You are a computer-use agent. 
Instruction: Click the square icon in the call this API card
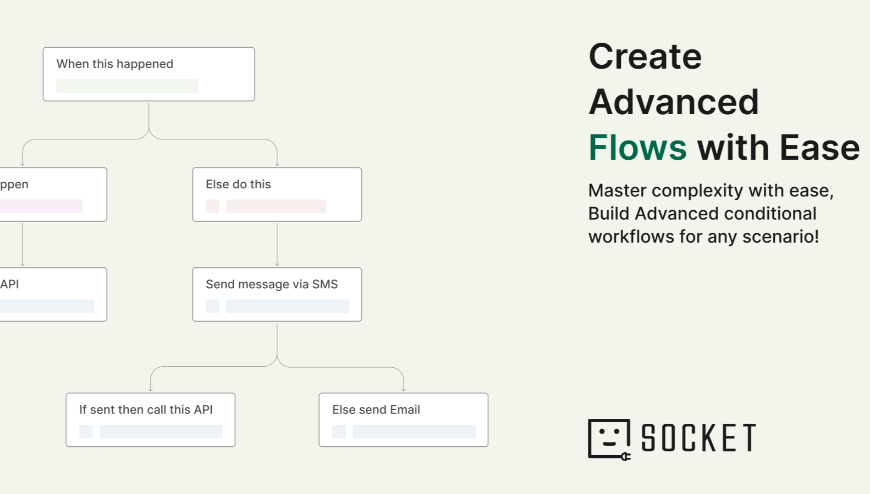(86, 431)
